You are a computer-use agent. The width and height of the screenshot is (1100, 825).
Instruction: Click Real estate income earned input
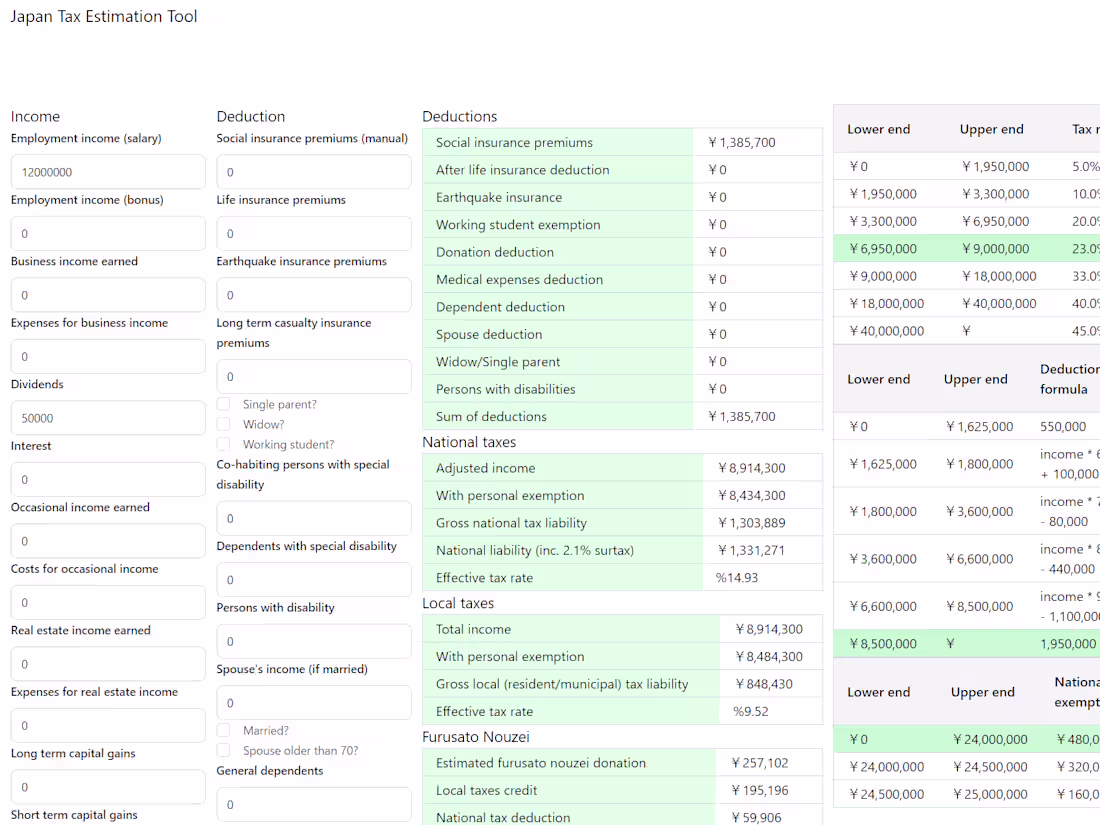108,664
